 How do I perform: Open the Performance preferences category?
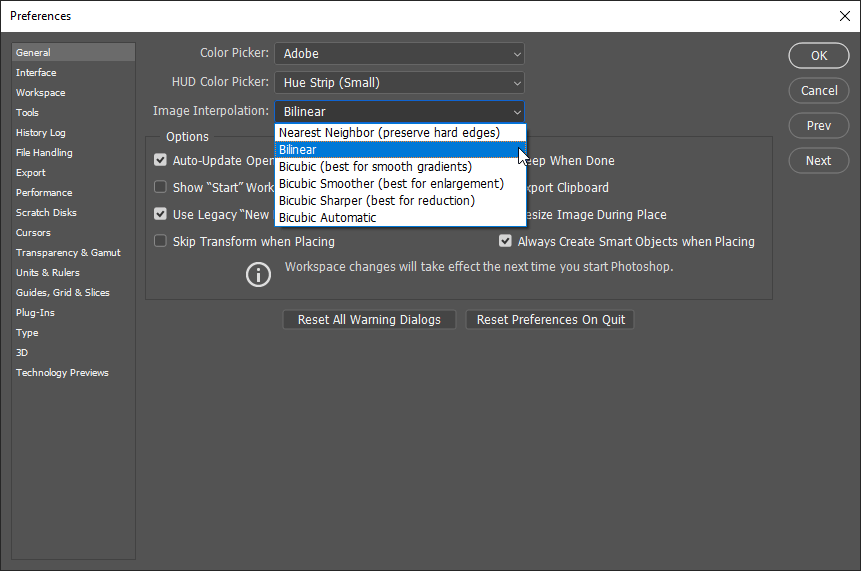point(44,192)
